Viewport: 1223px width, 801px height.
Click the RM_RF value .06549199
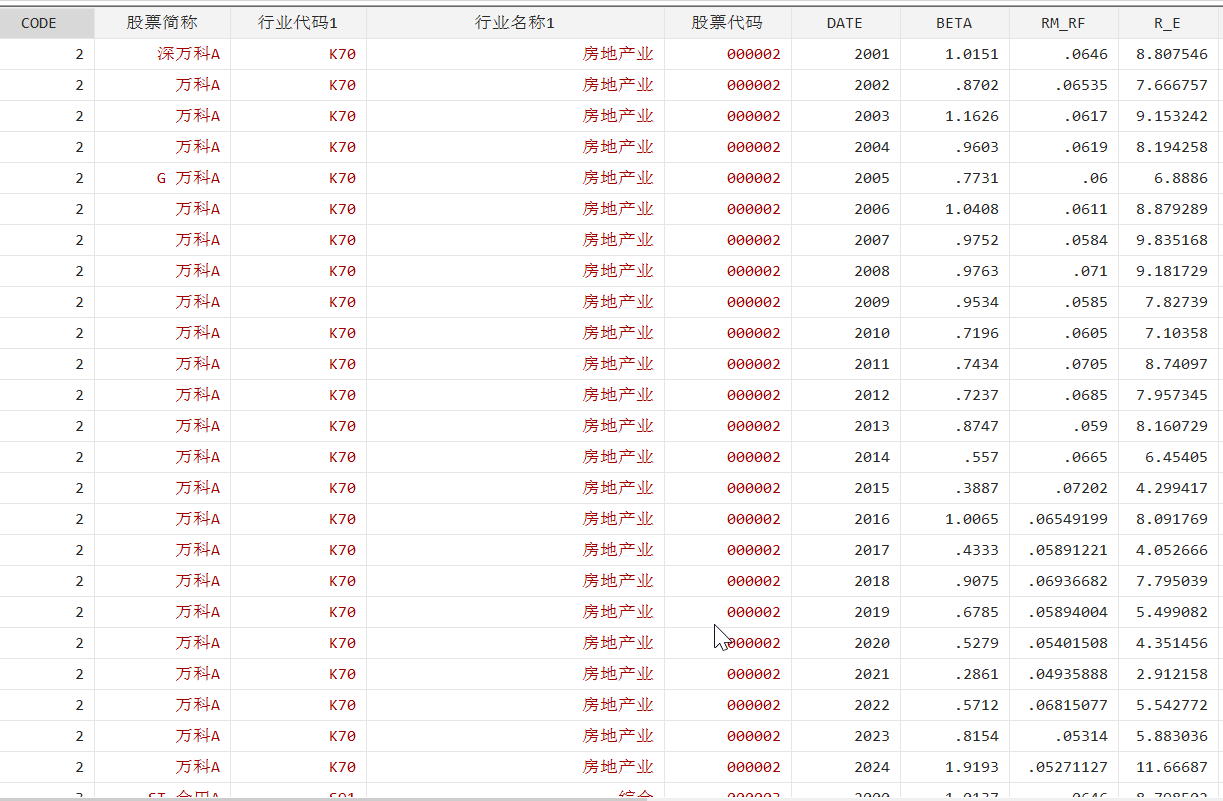point(1063,519)
